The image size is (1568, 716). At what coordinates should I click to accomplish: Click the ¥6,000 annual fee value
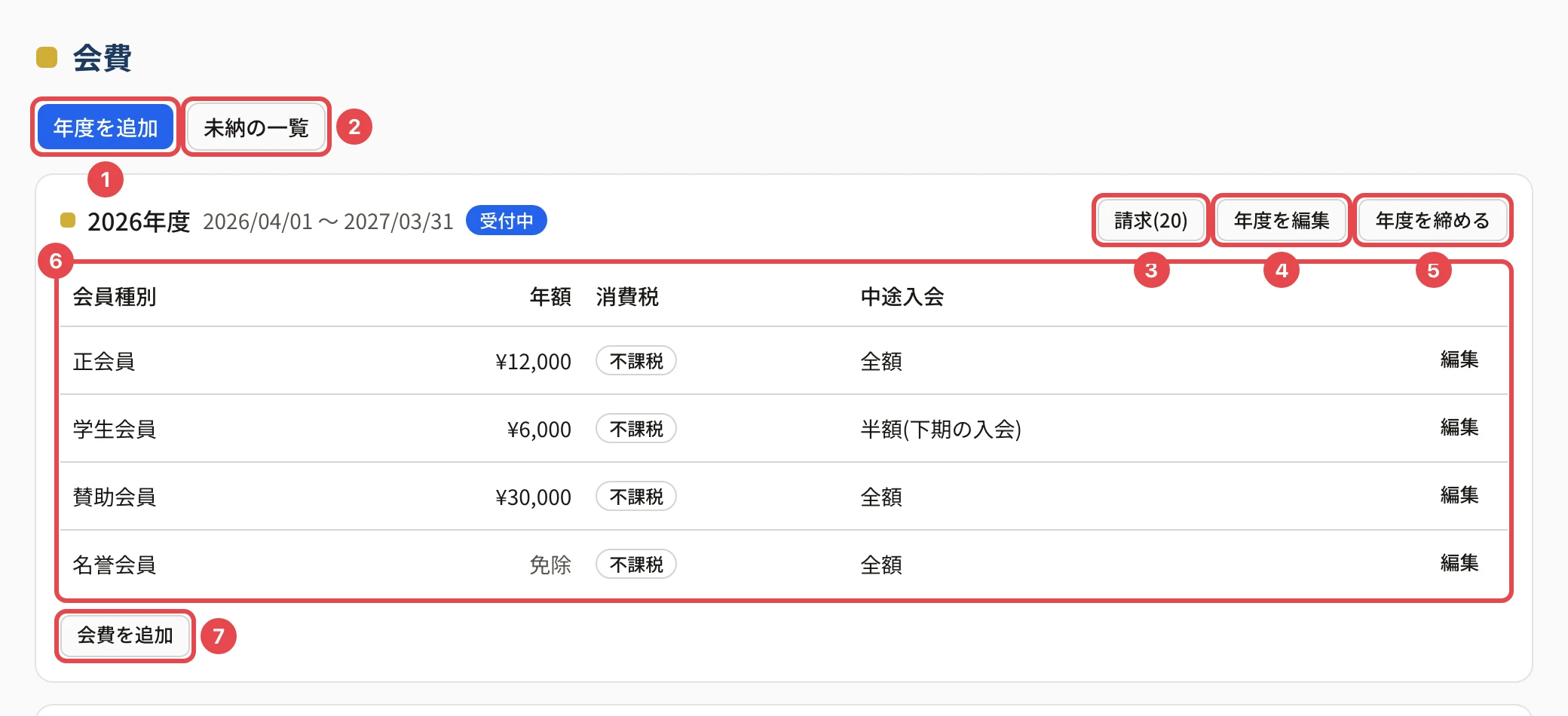[539, 430]
